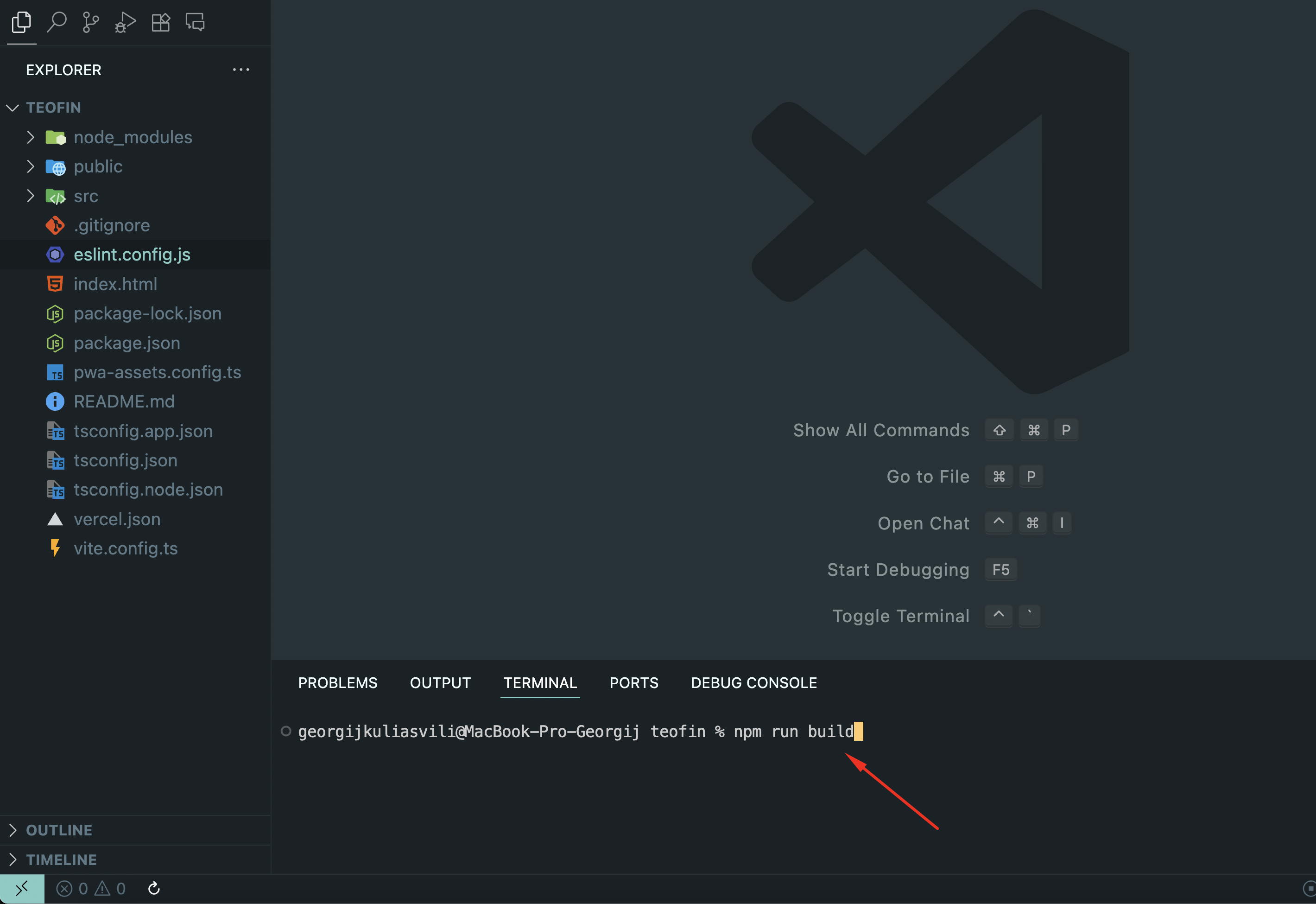The width and height of the screenshot is (1316, 904).
Task: Open Run and Debug view
Action: coord(126,23)
